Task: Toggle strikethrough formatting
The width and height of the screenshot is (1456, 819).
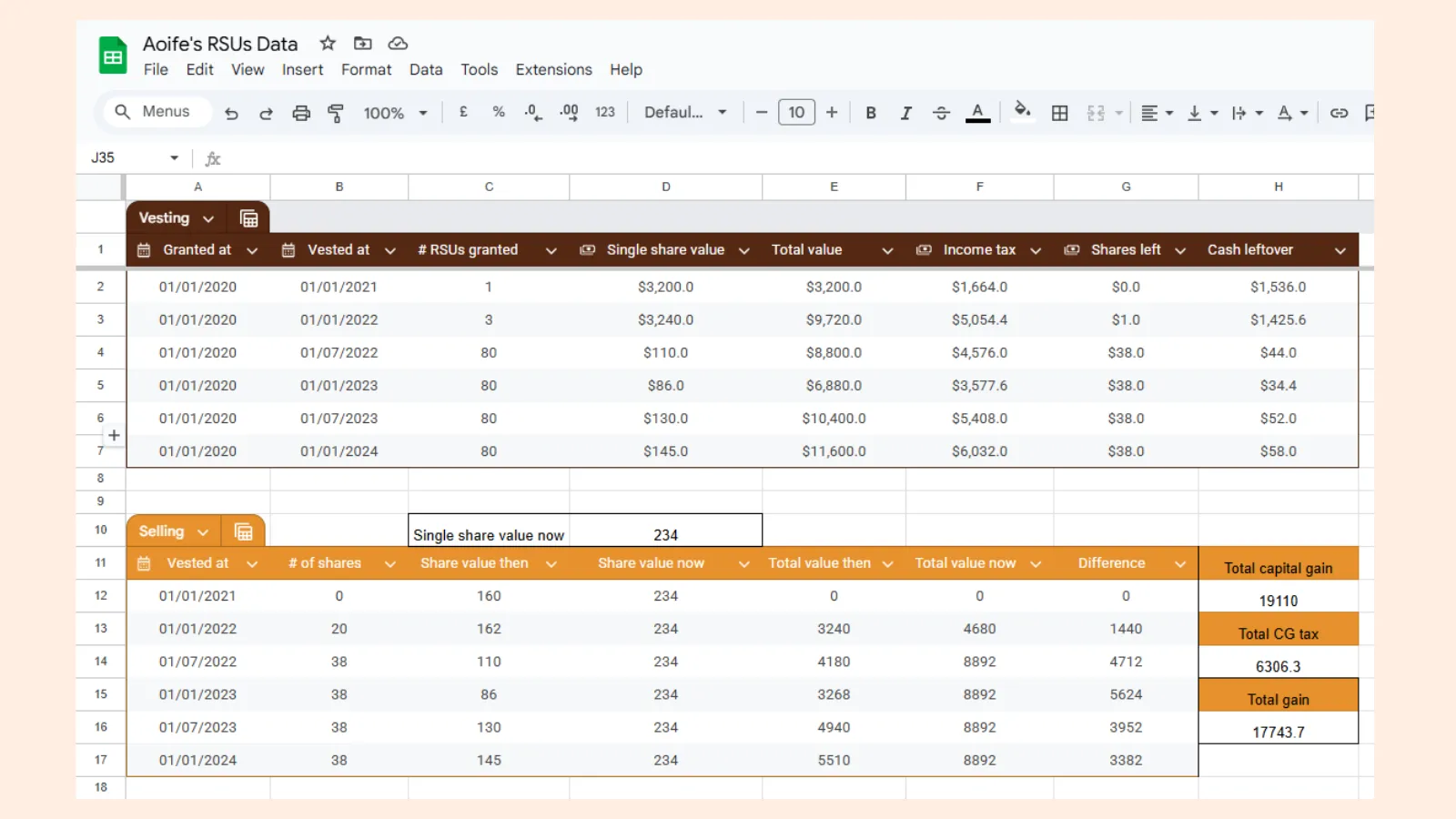Action: (941, 112)
